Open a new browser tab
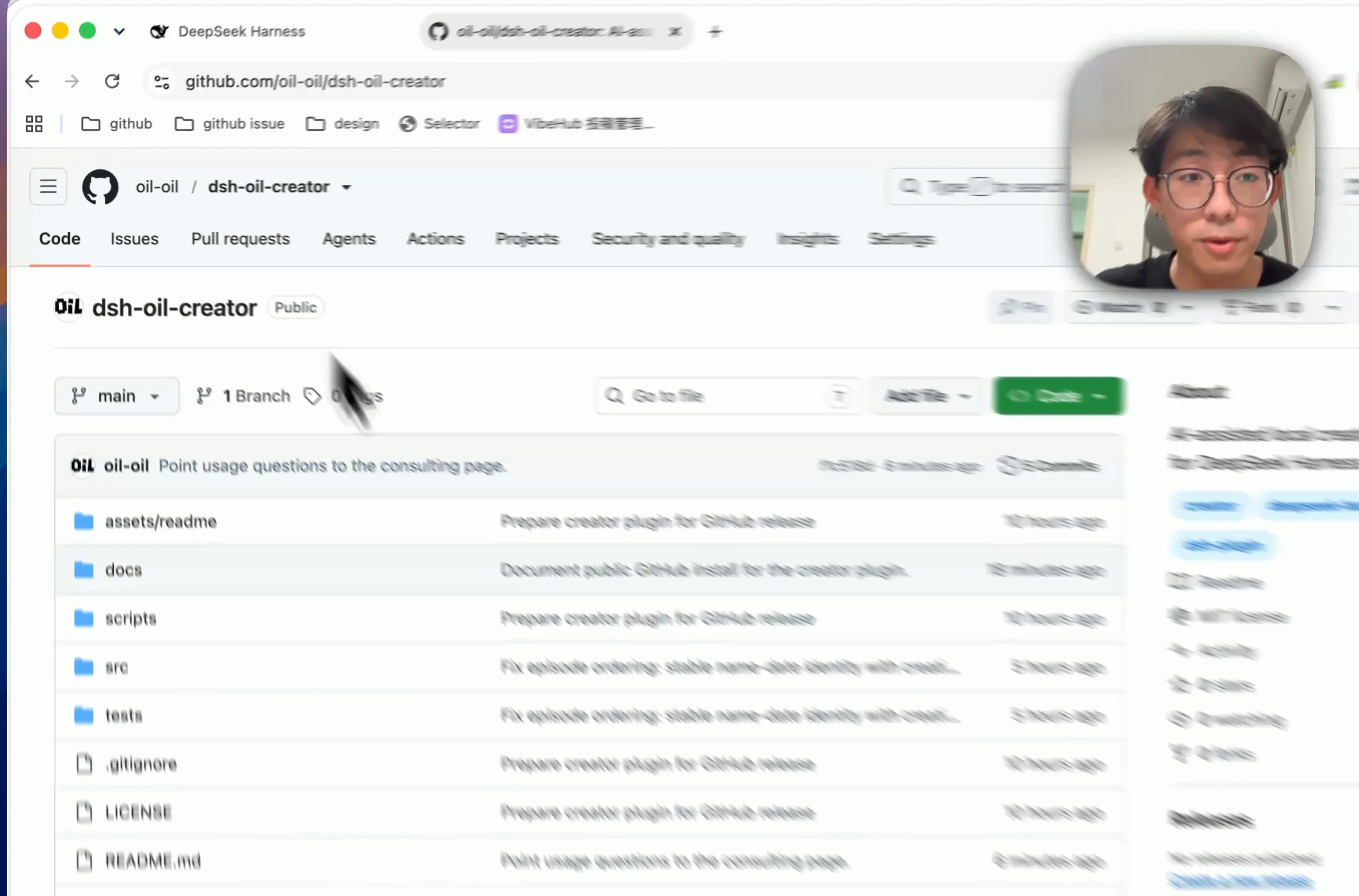The height and width of the screenshot is (896, 1359). point(715,32)
